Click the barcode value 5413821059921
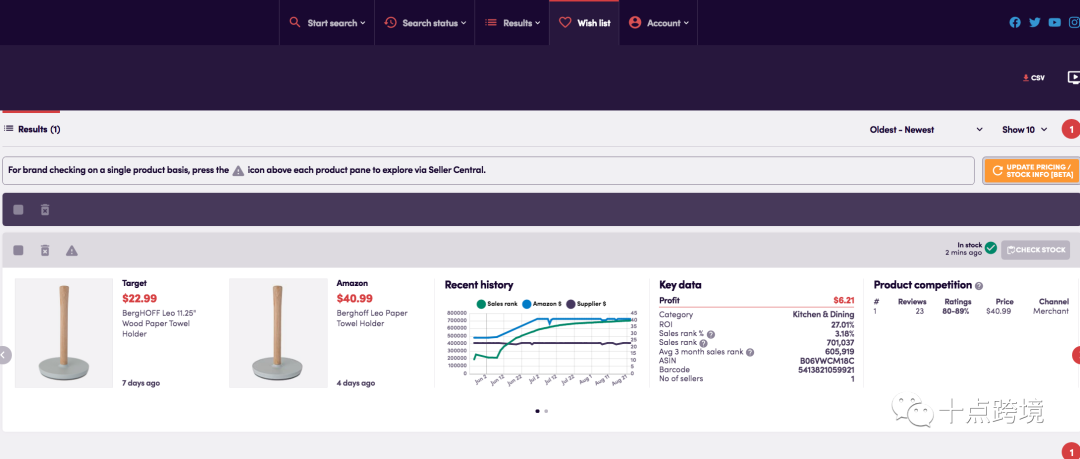1080x459 pixels. pos(826,369)
